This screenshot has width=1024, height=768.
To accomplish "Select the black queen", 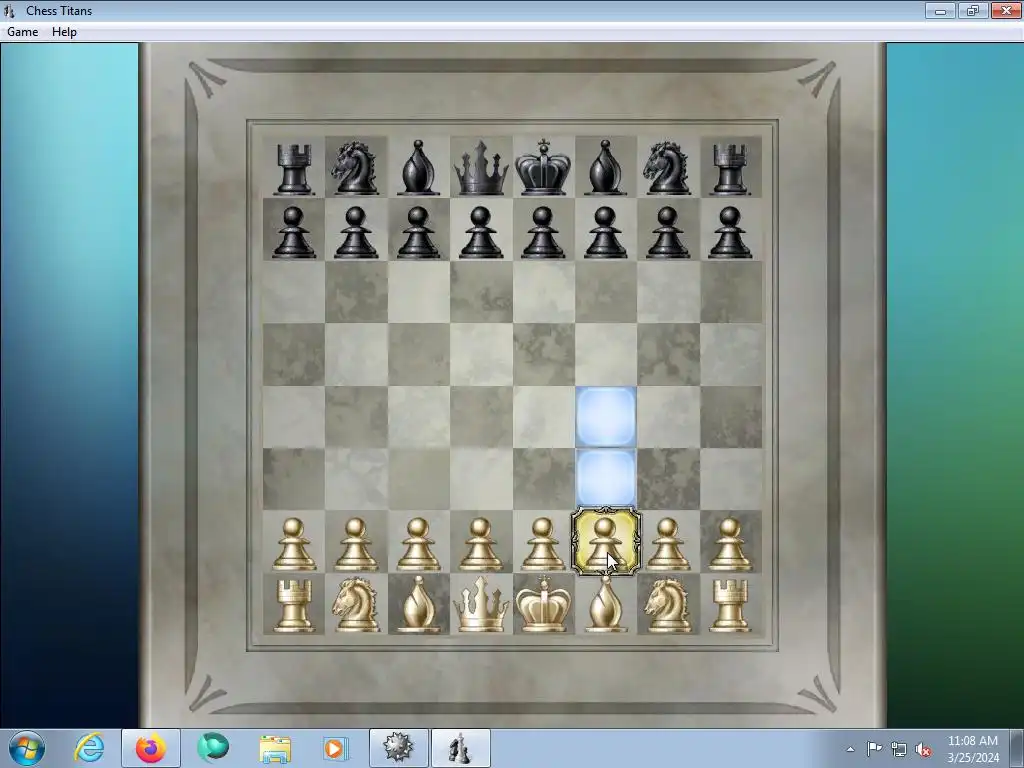I will (x=481, y=168).
